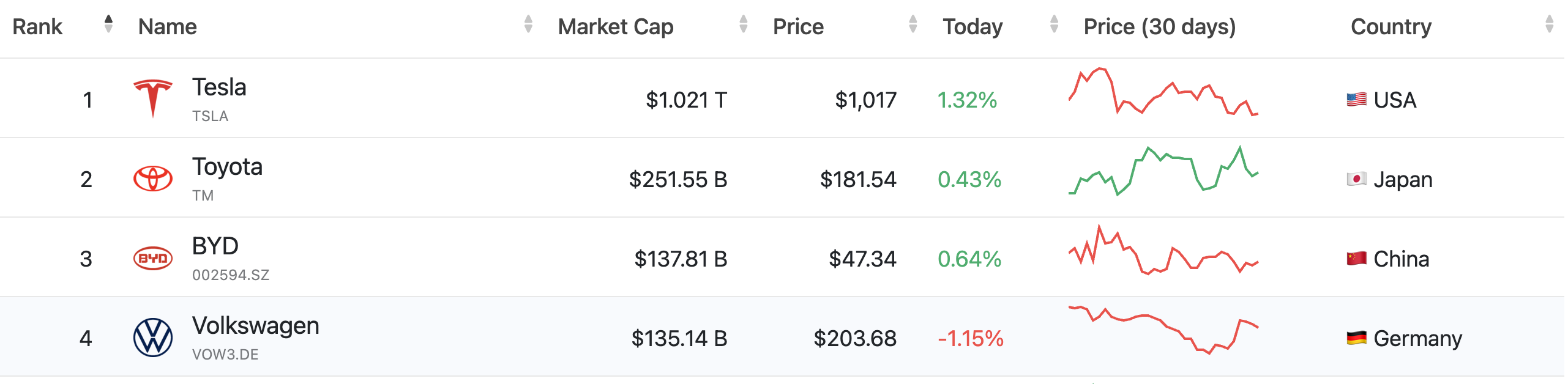Click the Tesla logo icon
The image size is (1568, 384).
pyautogui.click(x=152, y=98)
